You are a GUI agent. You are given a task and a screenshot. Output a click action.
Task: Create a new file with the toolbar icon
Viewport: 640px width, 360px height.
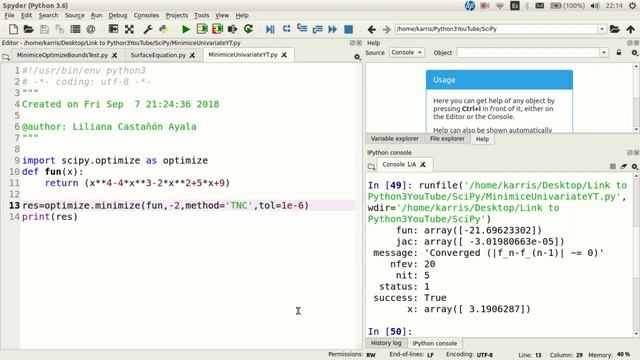pos(13,29)
